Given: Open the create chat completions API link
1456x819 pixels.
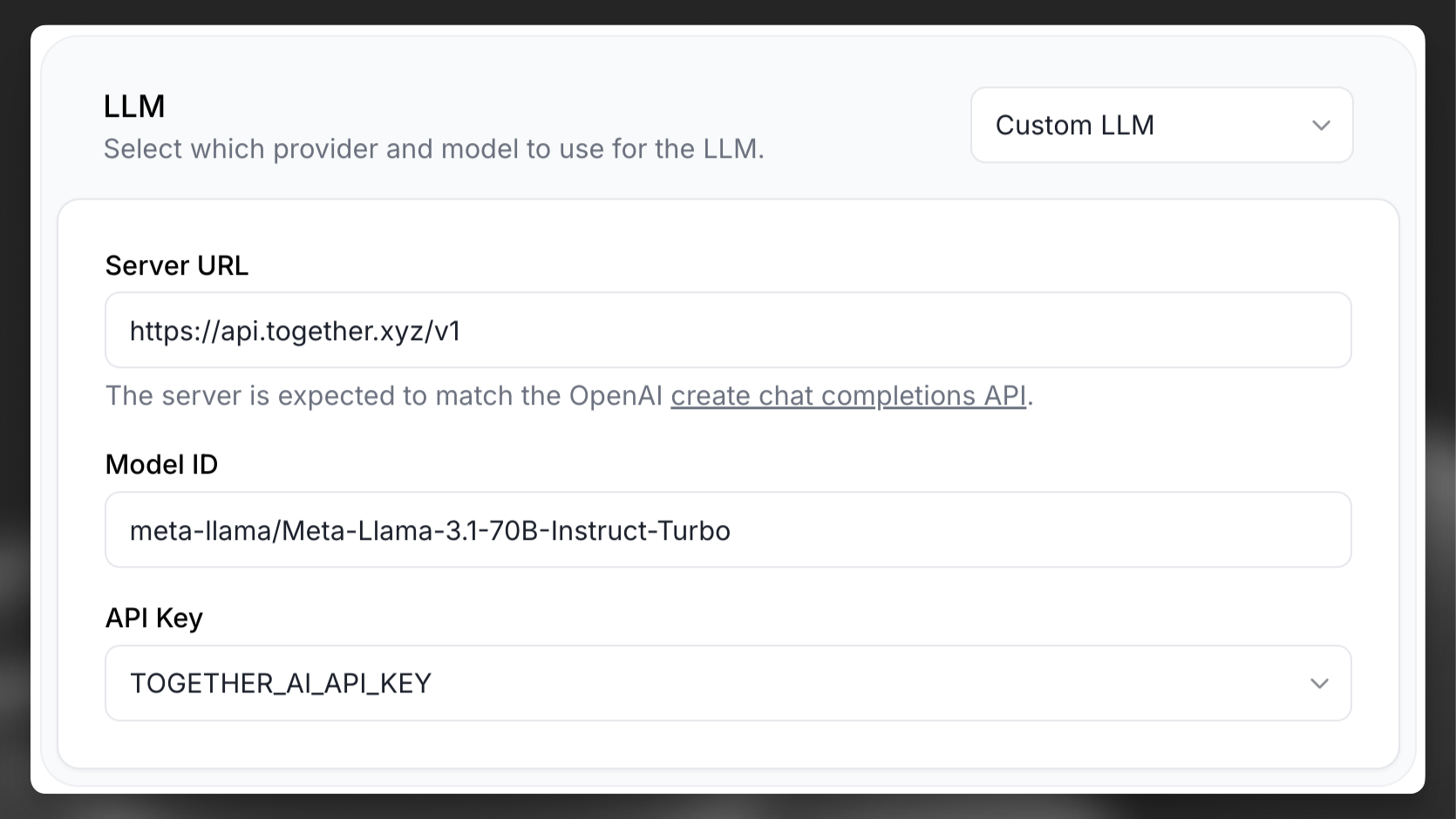Looking at the screenshot, I should click(x=847, y=396).
